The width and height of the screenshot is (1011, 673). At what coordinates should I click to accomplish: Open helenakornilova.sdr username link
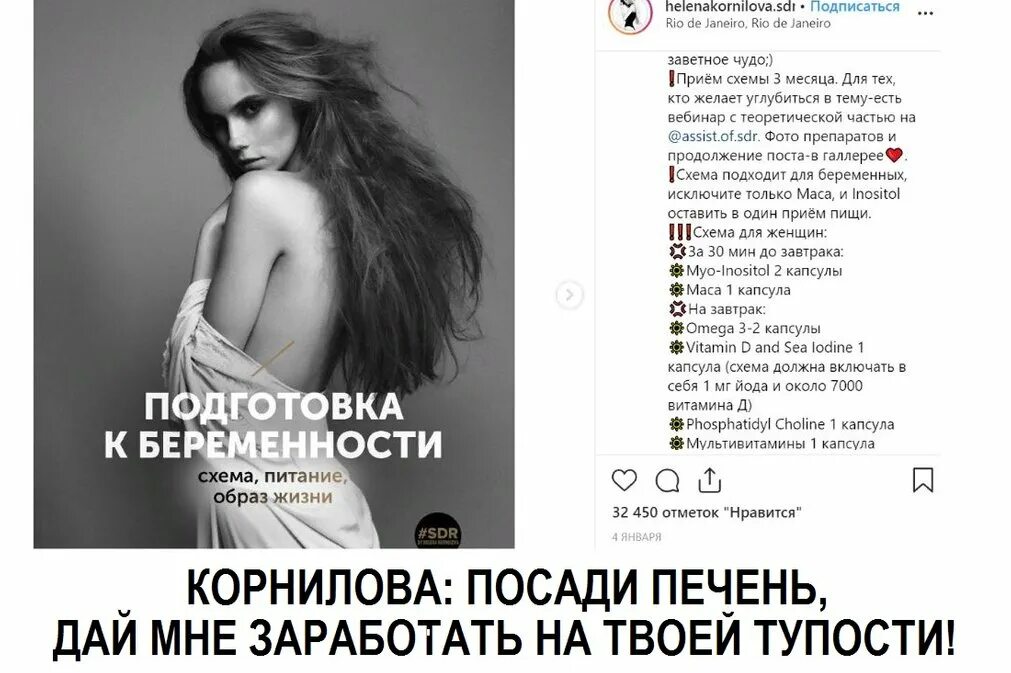pyautogui.click(x=730, y=6)
